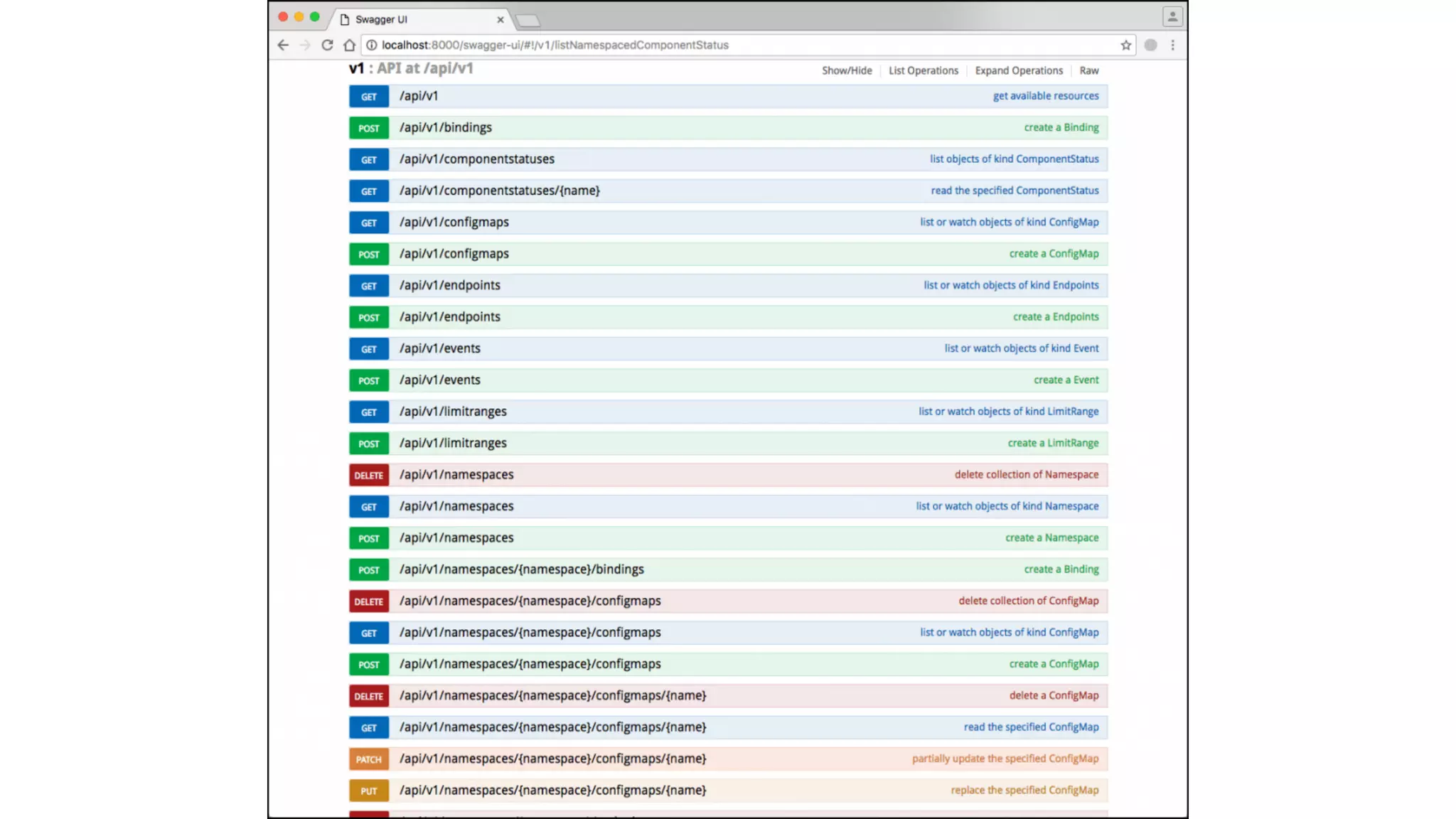The width and height of the screenshot is (1456, 819).
Task: Click the bookmark star icon
Action: (1126, 45)
